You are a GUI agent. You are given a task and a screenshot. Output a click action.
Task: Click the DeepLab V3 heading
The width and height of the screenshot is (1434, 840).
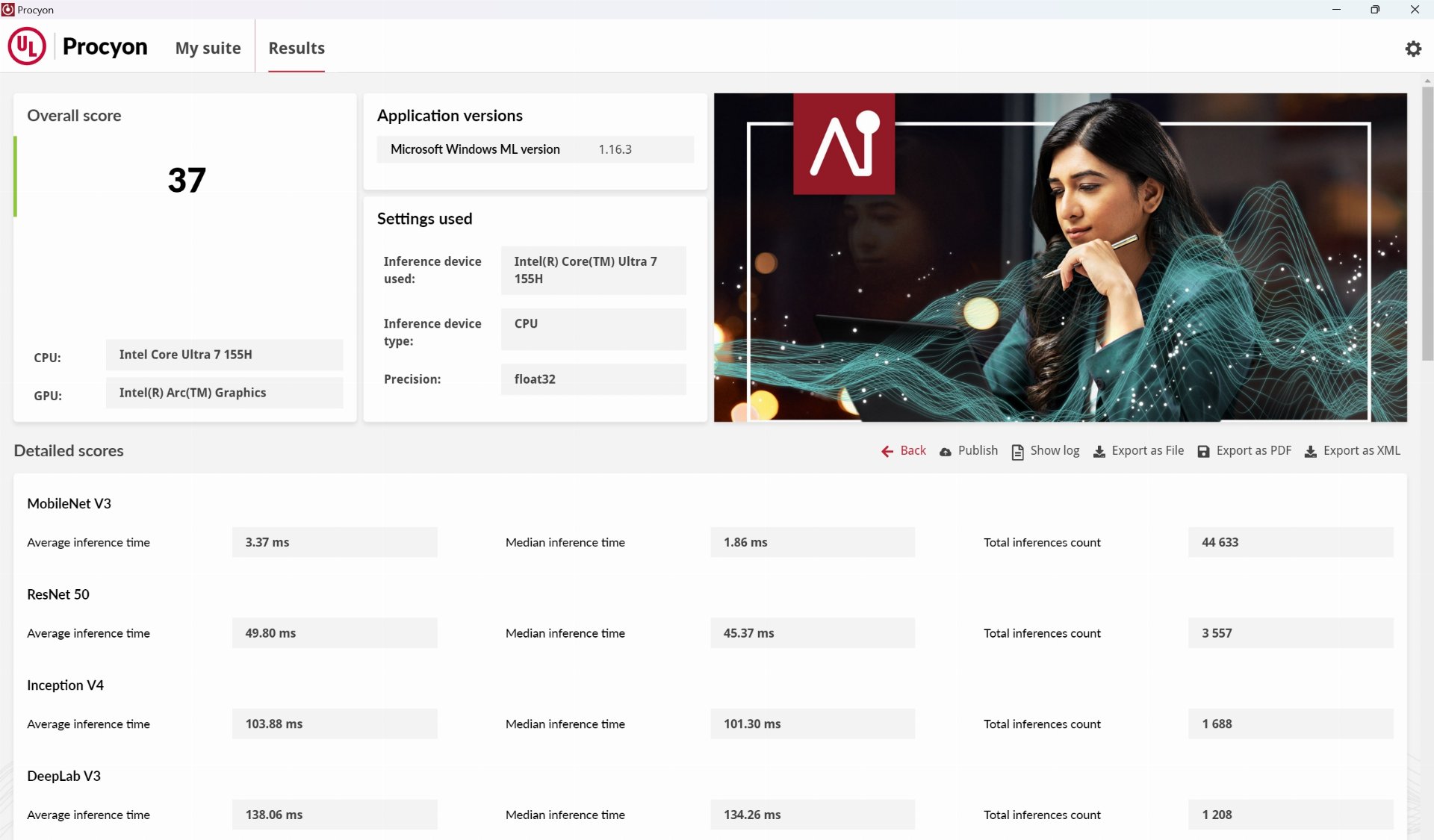point(63,776)
